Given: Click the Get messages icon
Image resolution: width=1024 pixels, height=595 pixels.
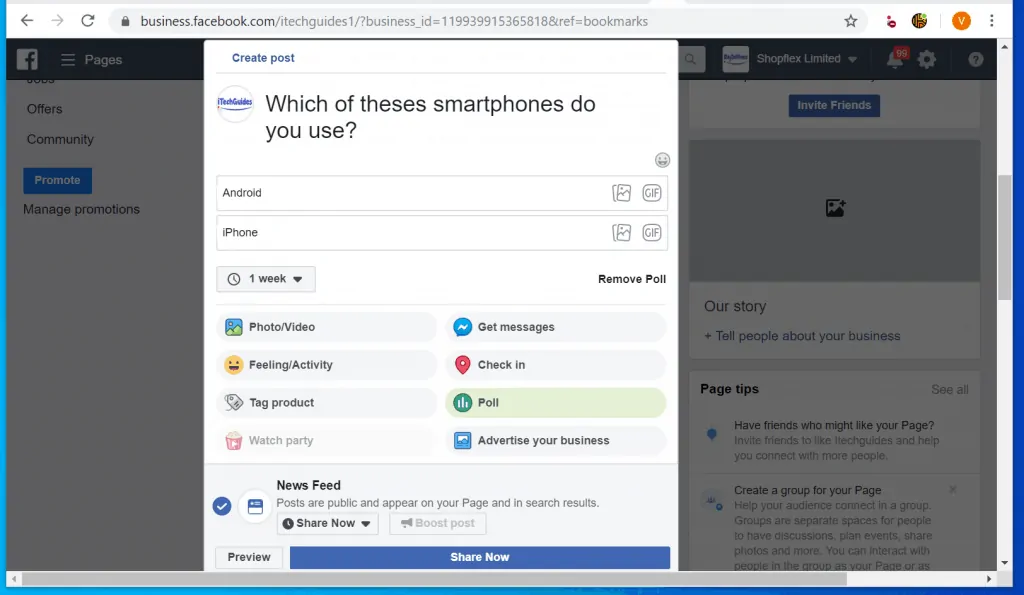Looking at the screenshot, I should [x=462, y=327].
